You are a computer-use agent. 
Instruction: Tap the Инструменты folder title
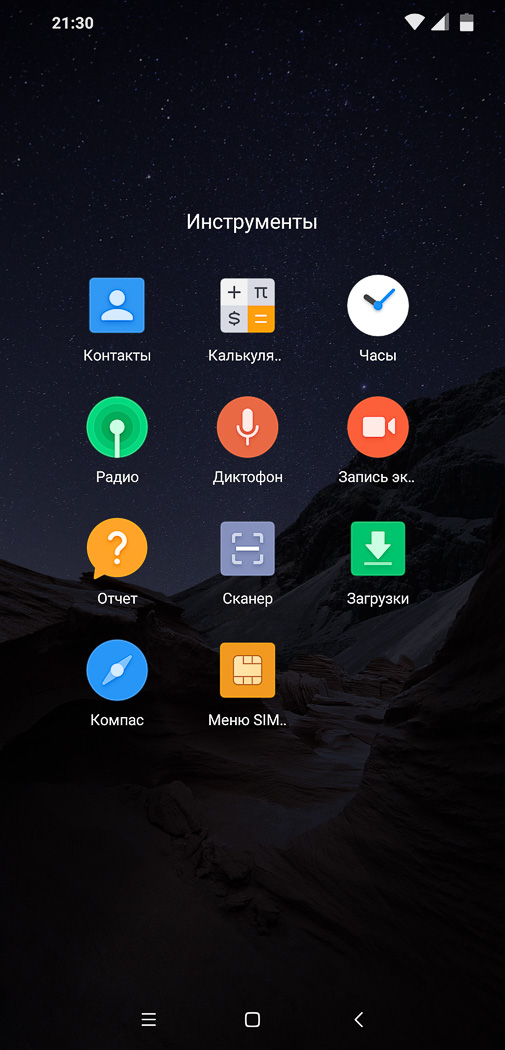click(x=252, y=222)
